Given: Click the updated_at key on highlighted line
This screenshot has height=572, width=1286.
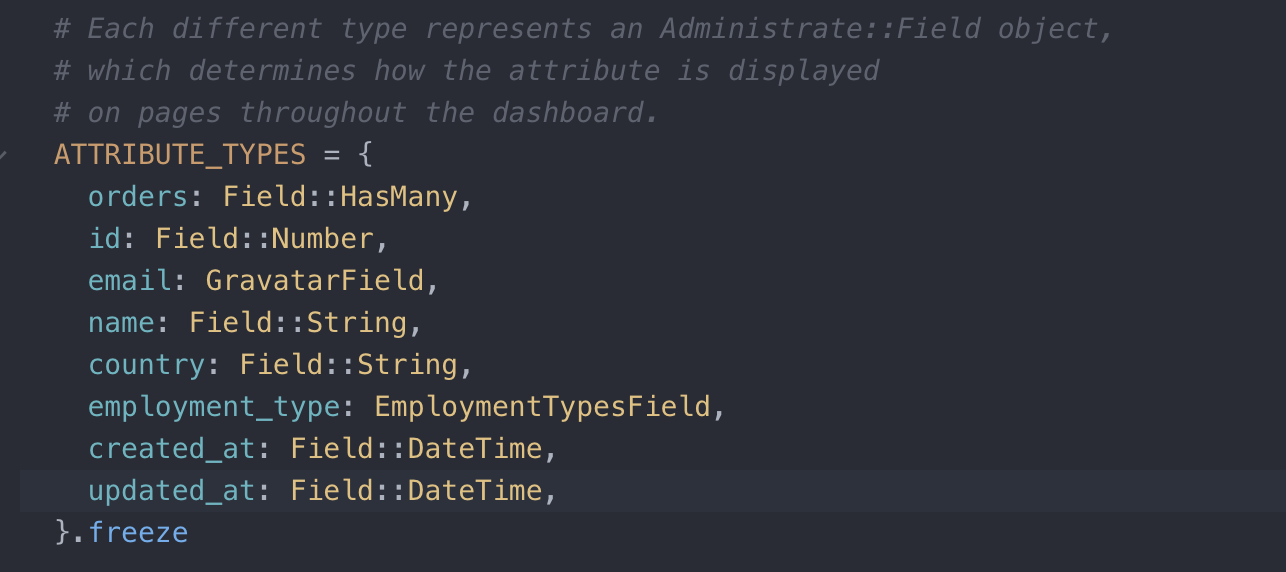Looking at the screenshot, I should [x=172, y=491].
